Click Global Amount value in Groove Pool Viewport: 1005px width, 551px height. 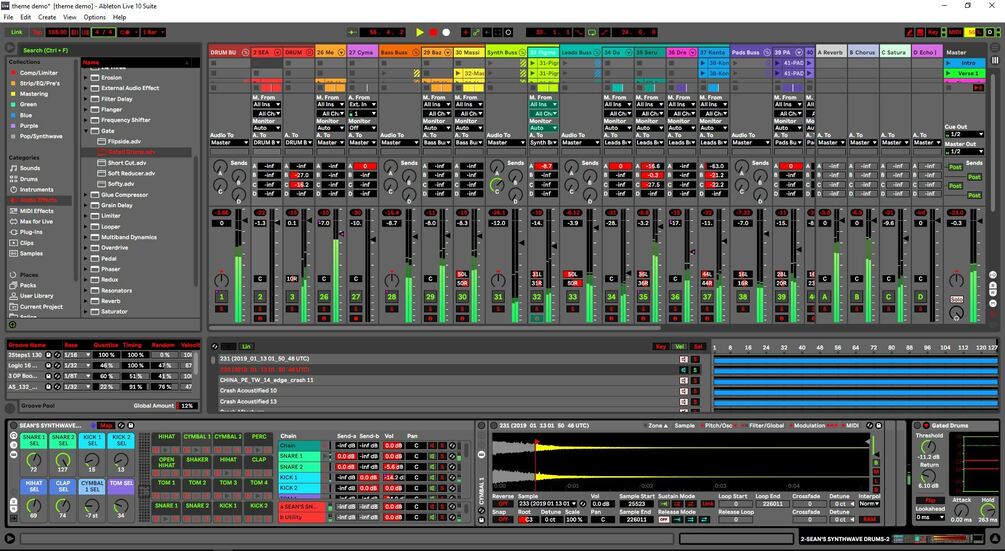pyautogui.click(x=187, y=406)
